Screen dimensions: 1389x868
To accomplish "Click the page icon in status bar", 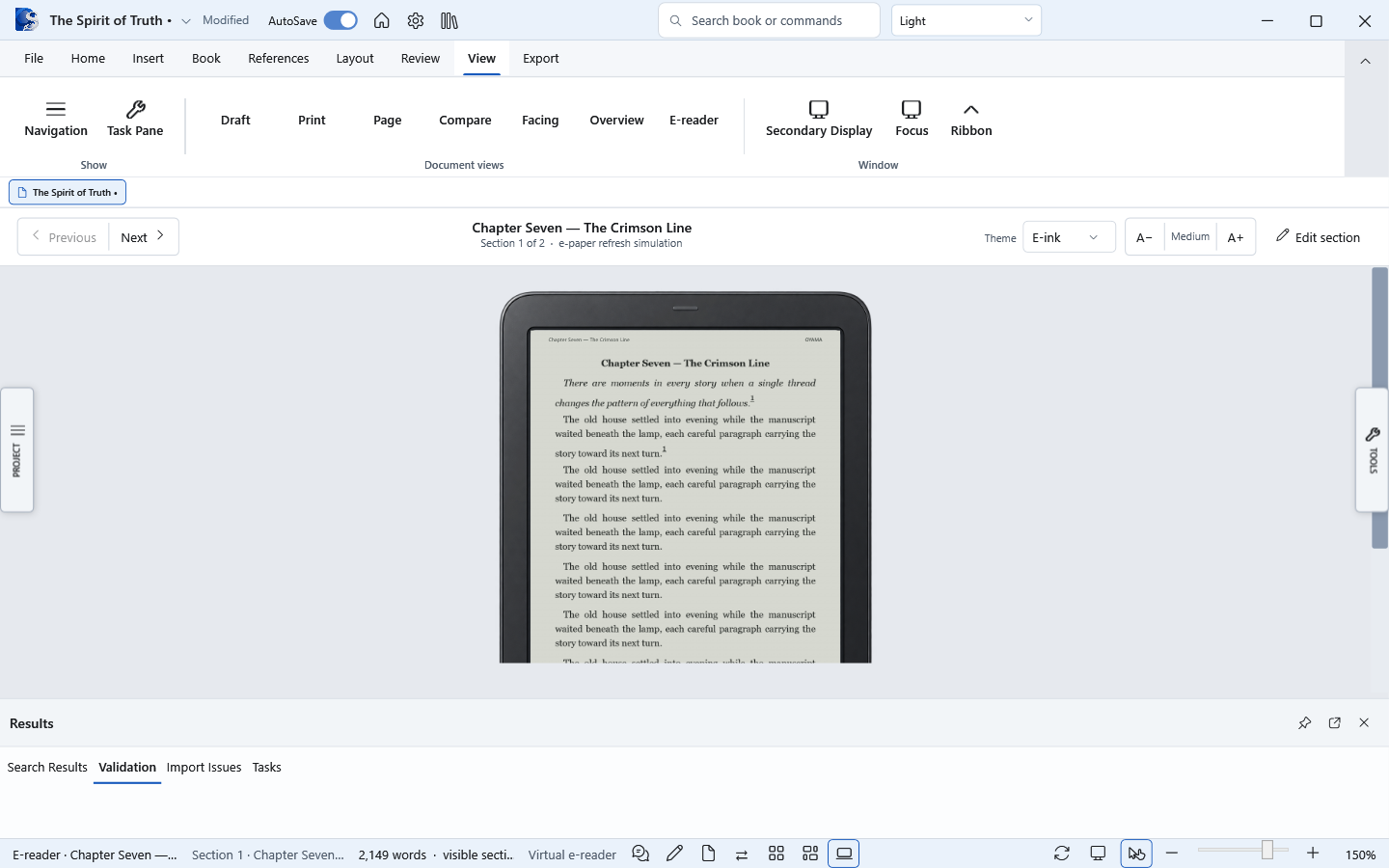I will 708,854.
